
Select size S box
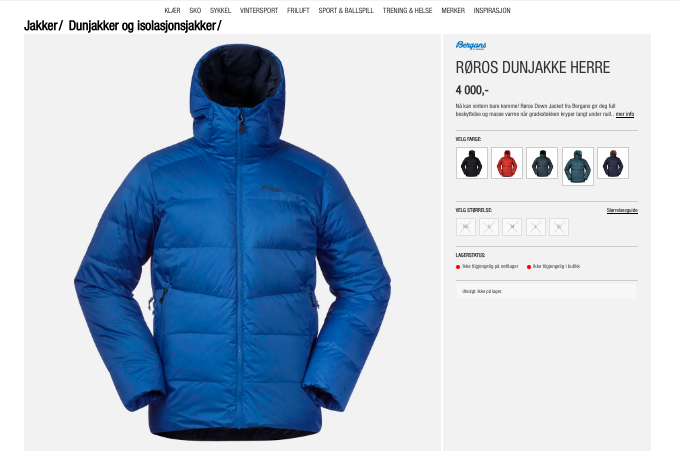point(489,227)
